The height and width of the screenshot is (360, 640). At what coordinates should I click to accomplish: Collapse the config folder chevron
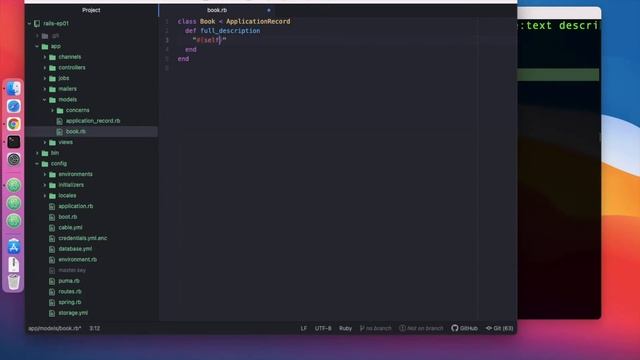37,164
